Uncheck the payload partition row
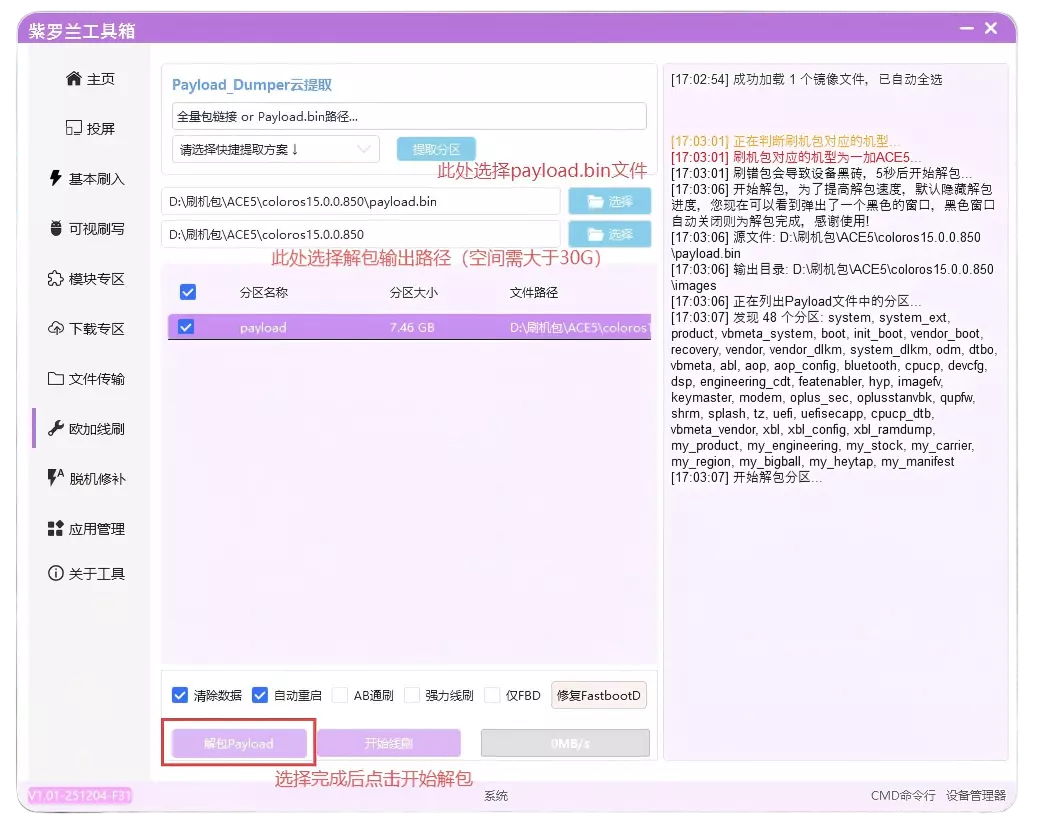This screenshot has width=1042, height=836. [187, 327]
